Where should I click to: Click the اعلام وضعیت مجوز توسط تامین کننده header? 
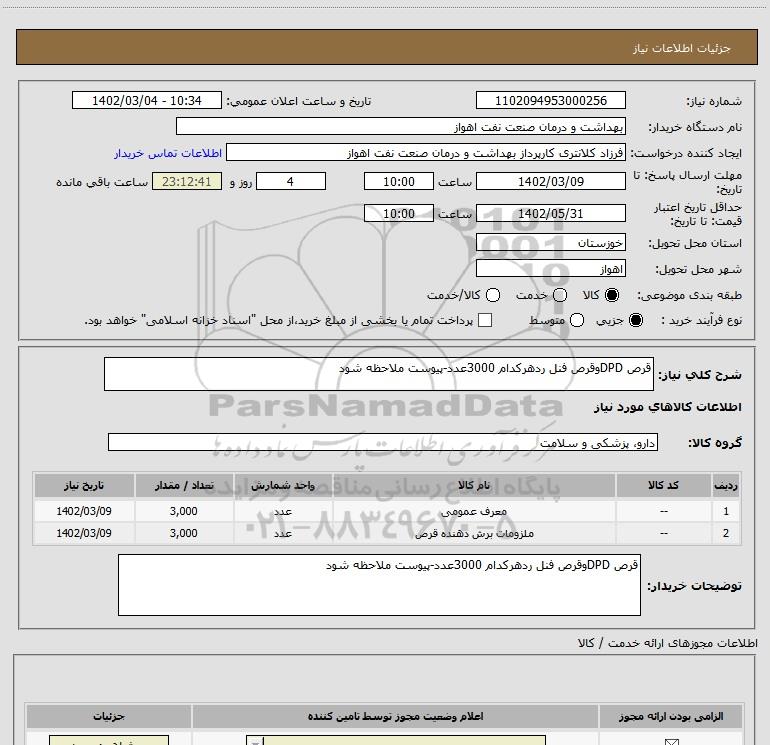(395, 717)
